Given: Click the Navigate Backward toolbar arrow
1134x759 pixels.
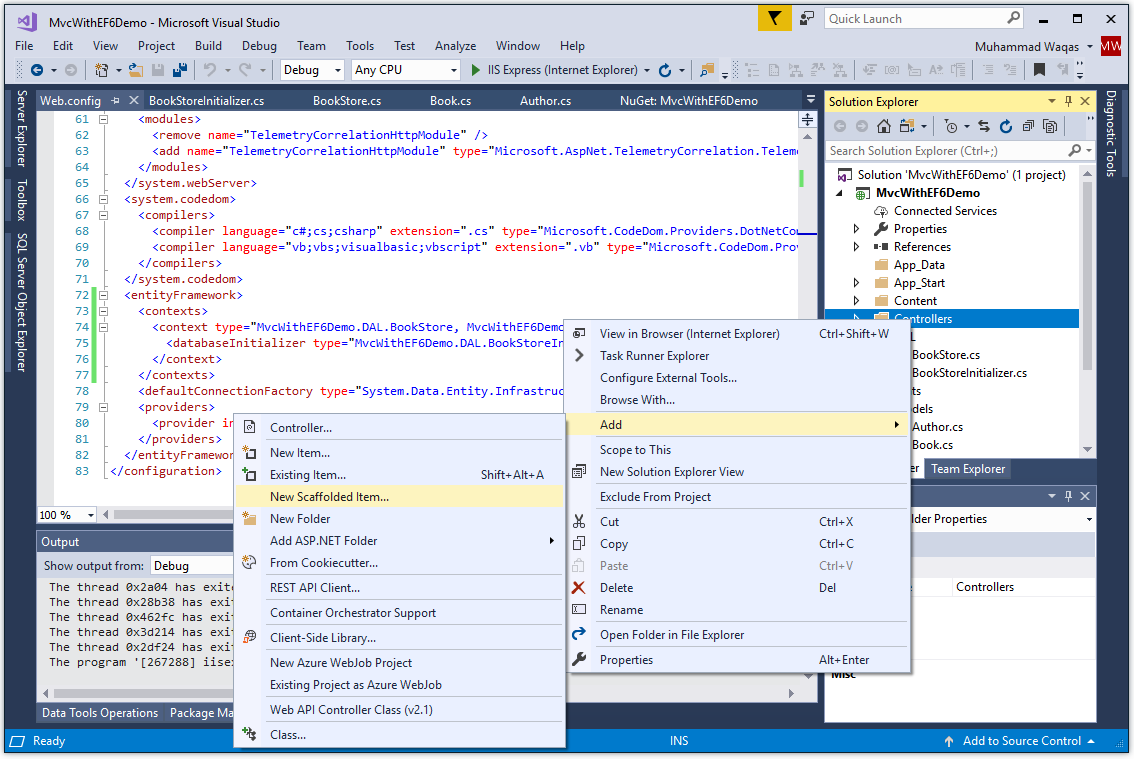Looking at the screenshot, I should coord(36,70).
